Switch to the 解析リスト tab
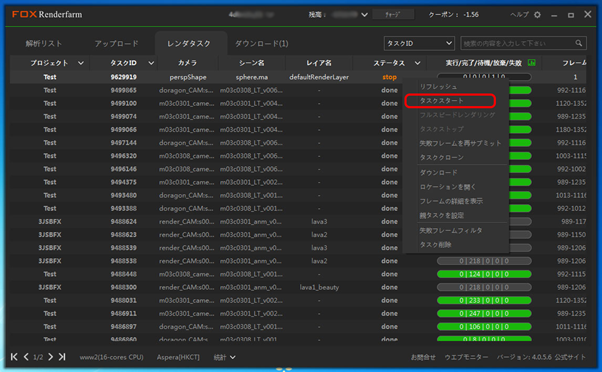The height and width of the screenshot is (372, 602). click(43, 43)
